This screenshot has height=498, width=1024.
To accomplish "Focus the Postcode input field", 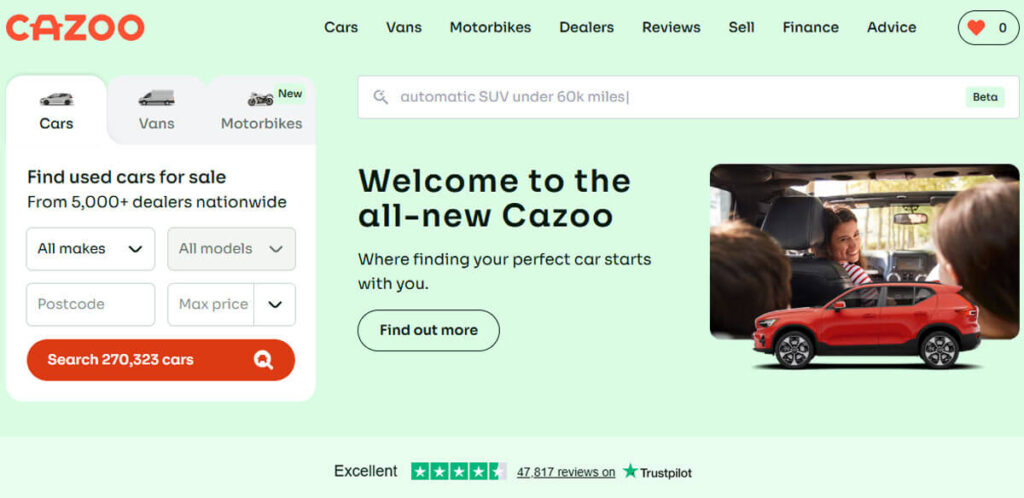I will tap(90, 305).
